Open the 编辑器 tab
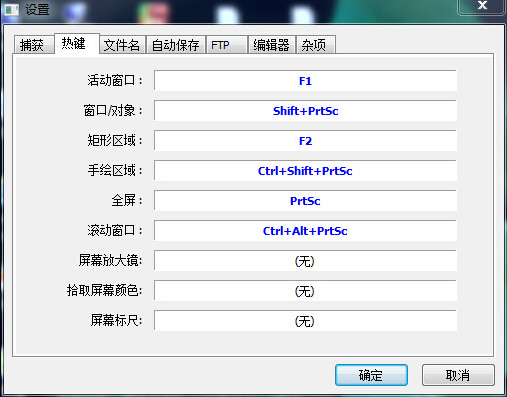 [271, 45]
